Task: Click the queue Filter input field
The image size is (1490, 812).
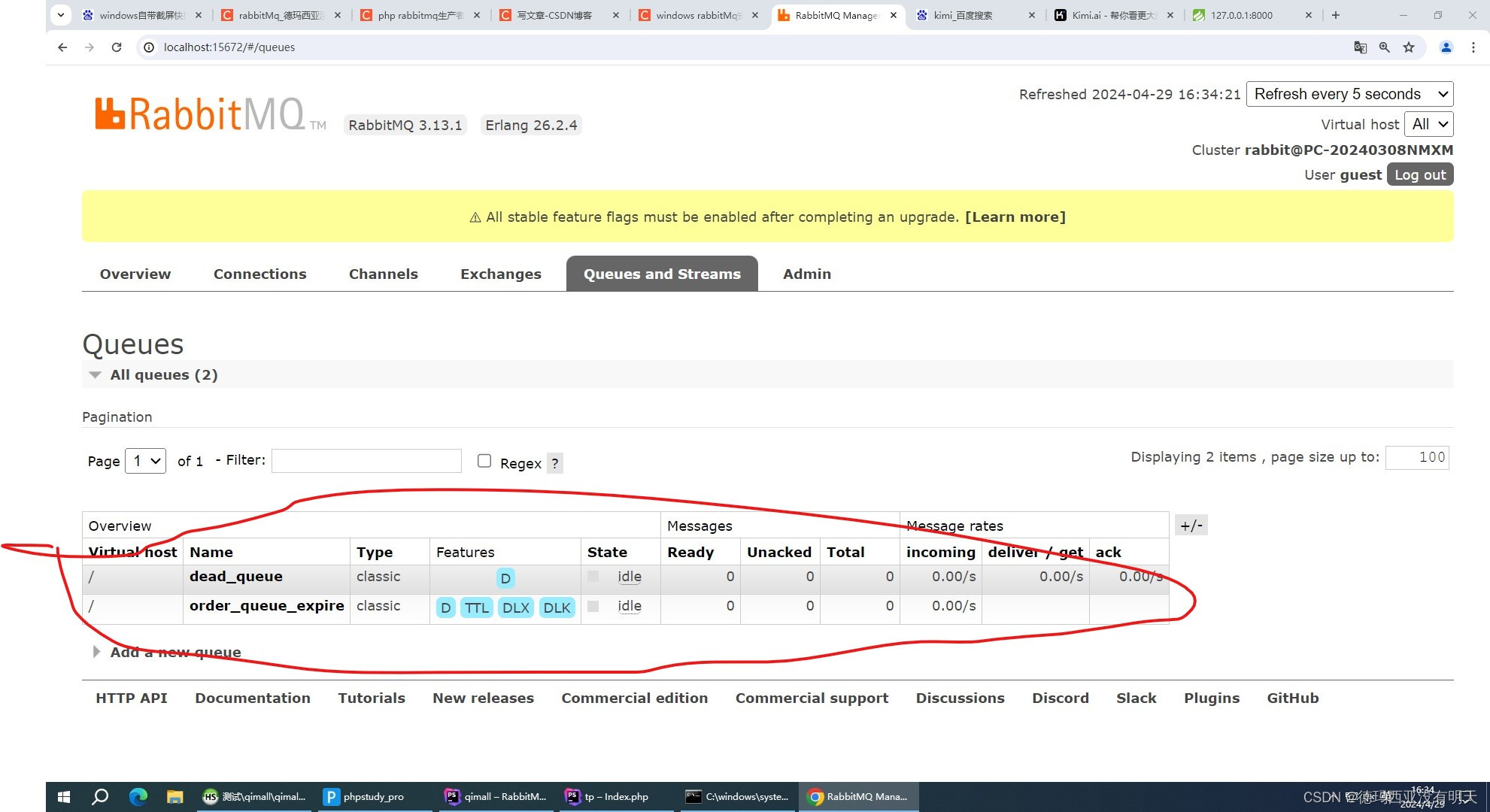Action: pos(366,460)
